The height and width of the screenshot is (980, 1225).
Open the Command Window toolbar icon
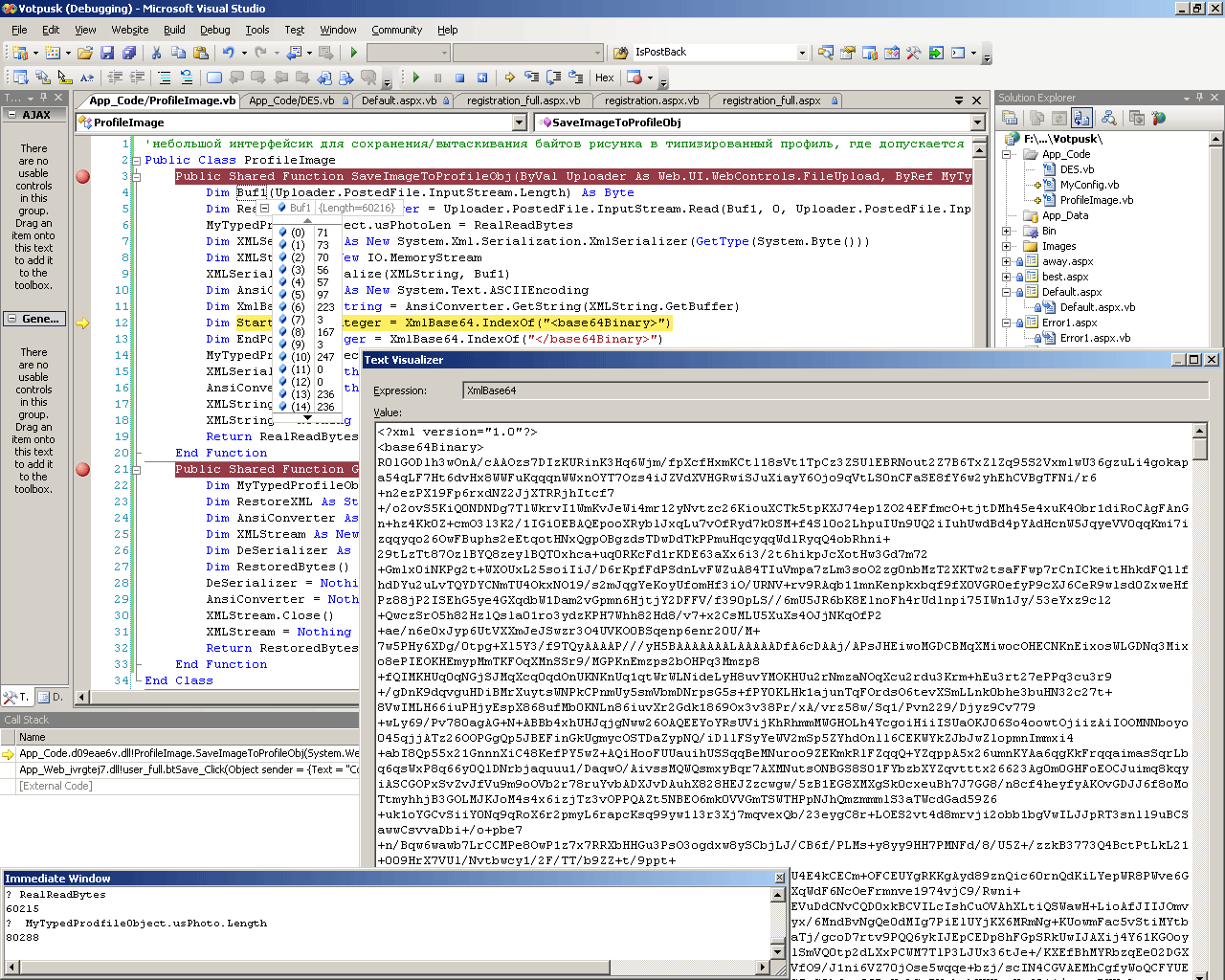[957, 53]
